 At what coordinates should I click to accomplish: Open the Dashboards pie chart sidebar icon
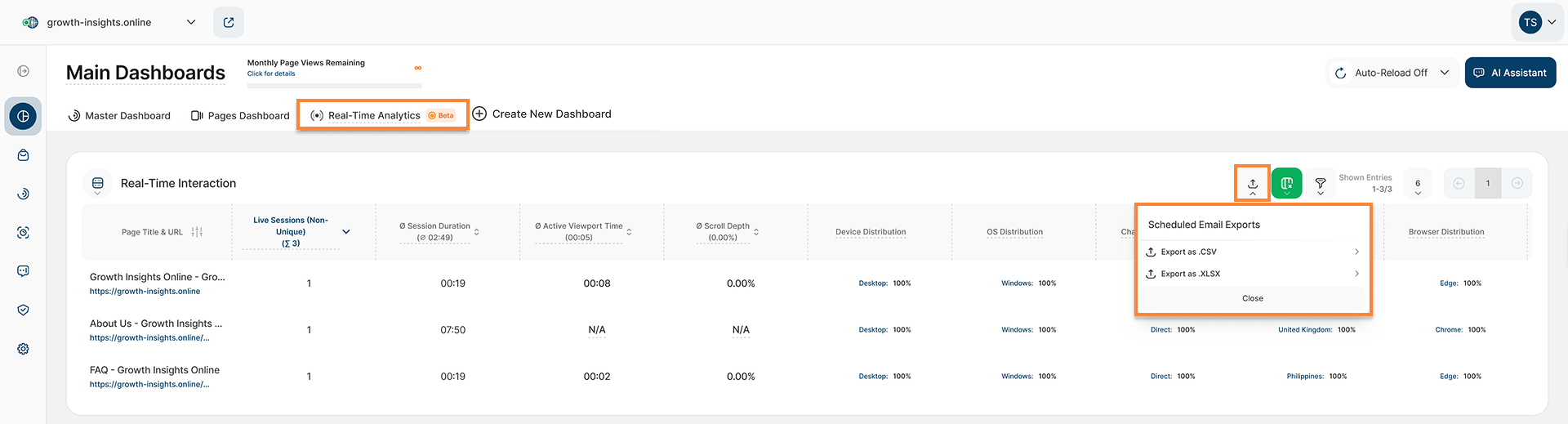(x=24, y=116)
